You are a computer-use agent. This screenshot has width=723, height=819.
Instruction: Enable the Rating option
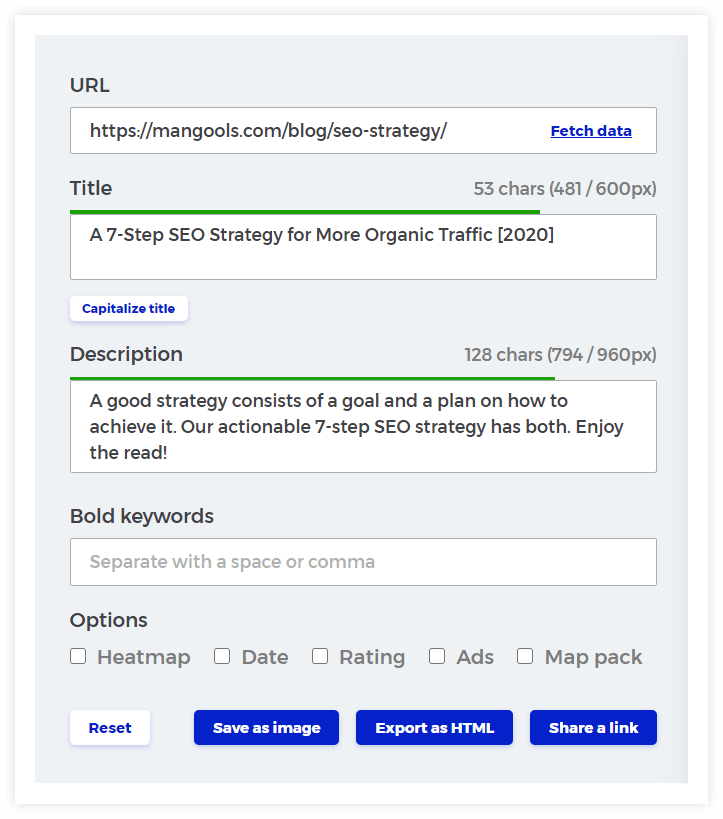coord(320,656)
